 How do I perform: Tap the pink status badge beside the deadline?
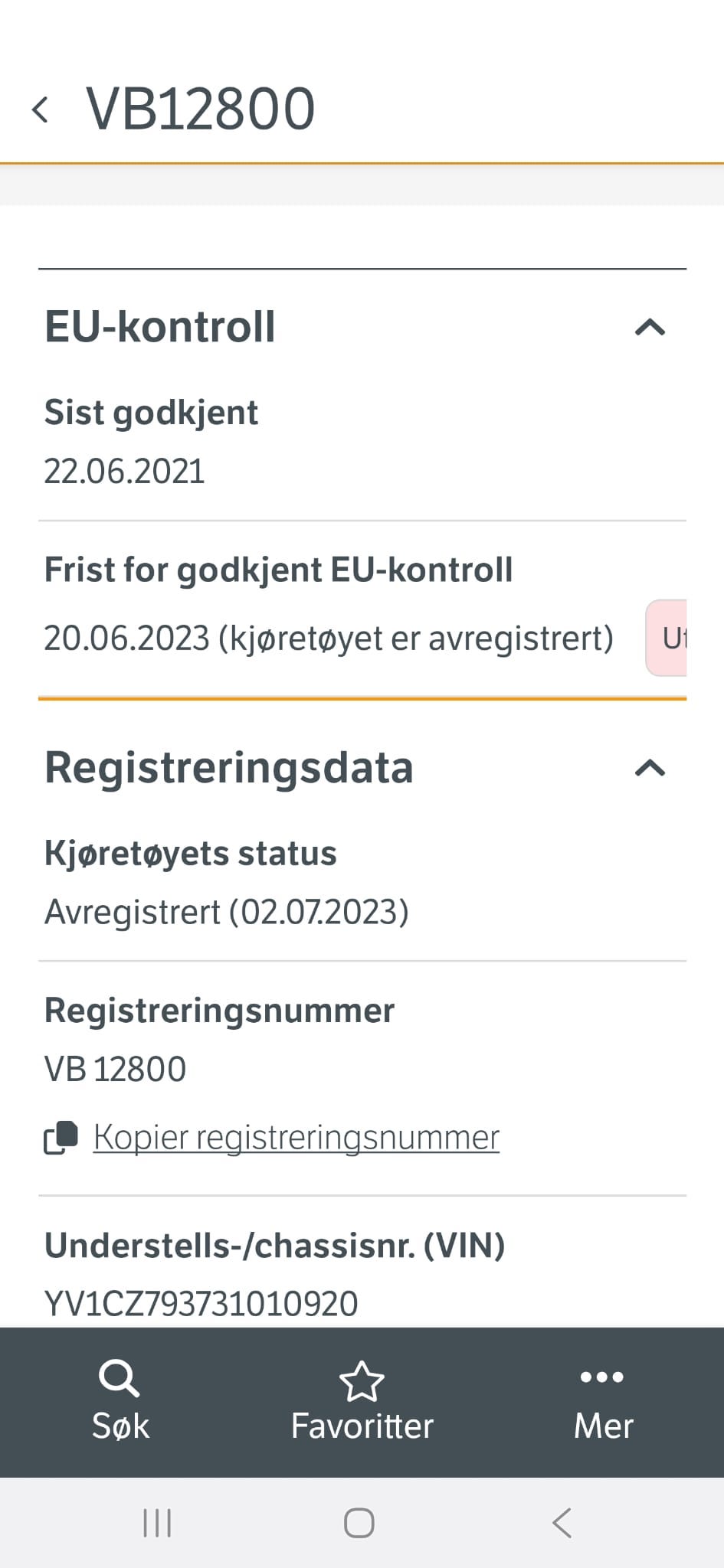pos(668,638)
